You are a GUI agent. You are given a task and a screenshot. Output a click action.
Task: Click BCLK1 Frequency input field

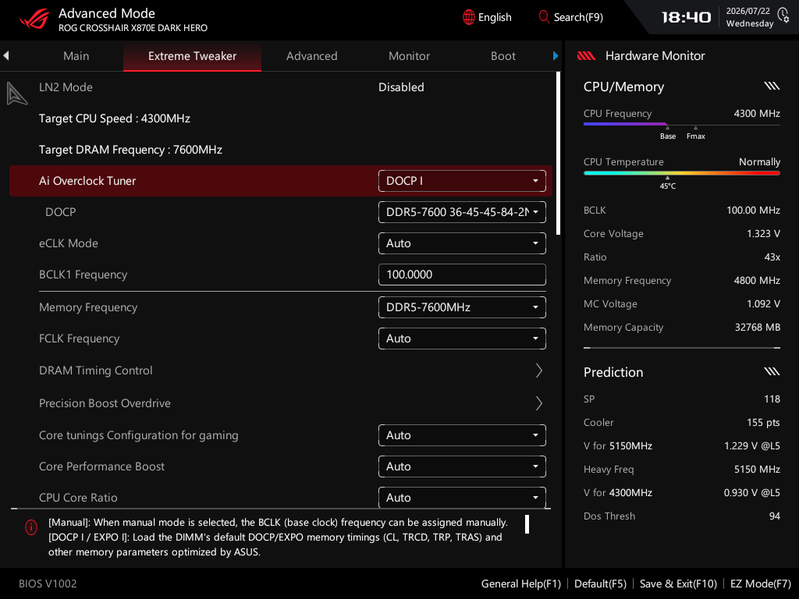click(462, 275)
